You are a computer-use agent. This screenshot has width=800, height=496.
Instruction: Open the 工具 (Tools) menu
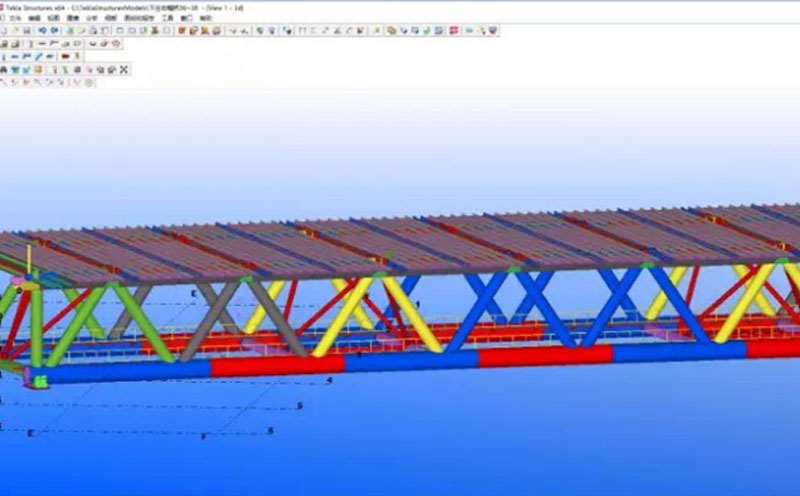click(x=167, y=18)
